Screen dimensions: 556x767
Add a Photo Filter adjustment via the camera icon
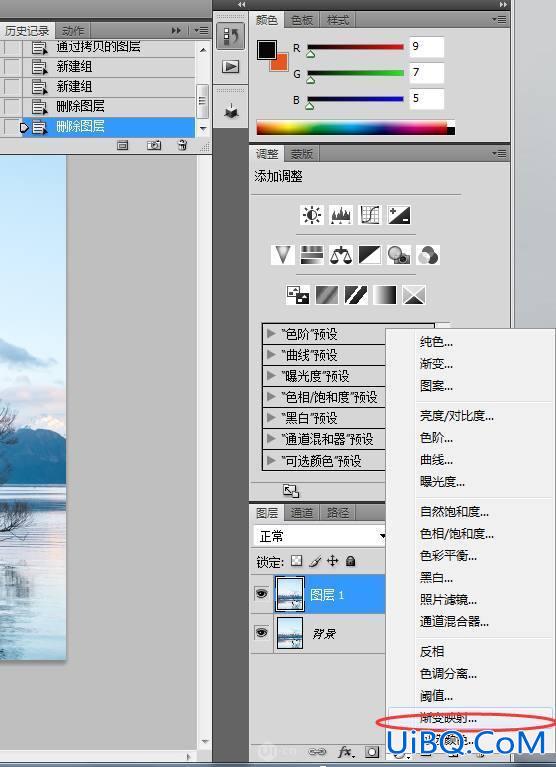tap(399, 255)
